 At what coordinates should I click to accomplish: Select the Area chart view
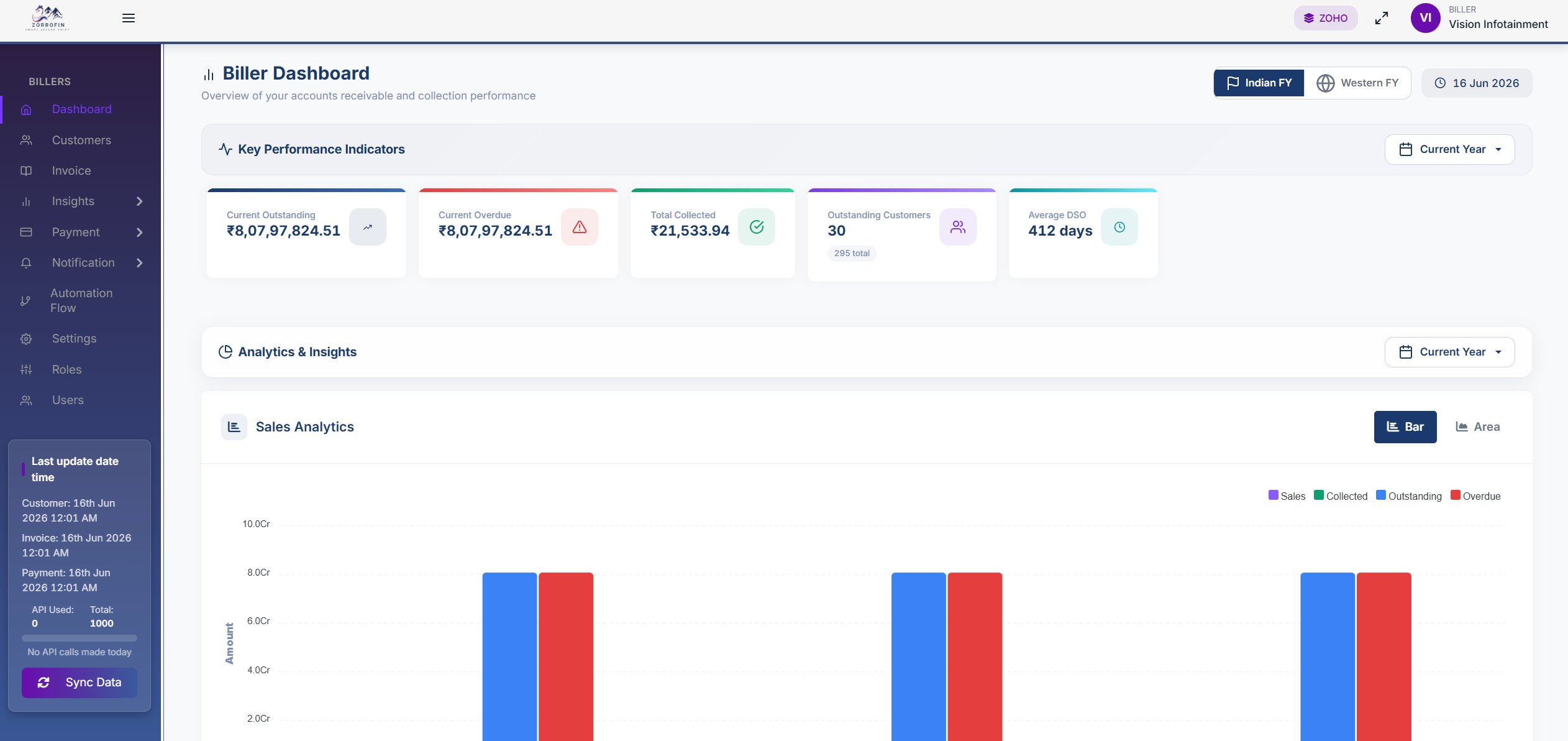click(1478, 427)
